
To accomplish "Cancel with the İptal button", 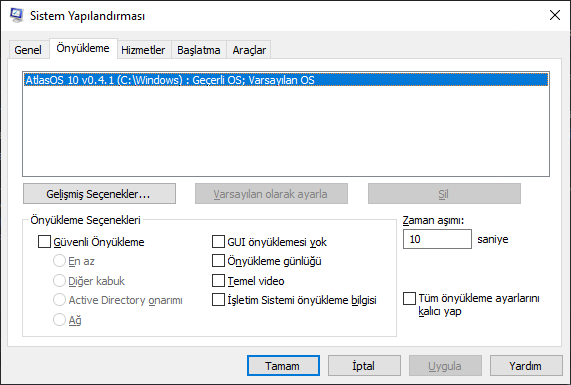I will [x=364, y=366].
